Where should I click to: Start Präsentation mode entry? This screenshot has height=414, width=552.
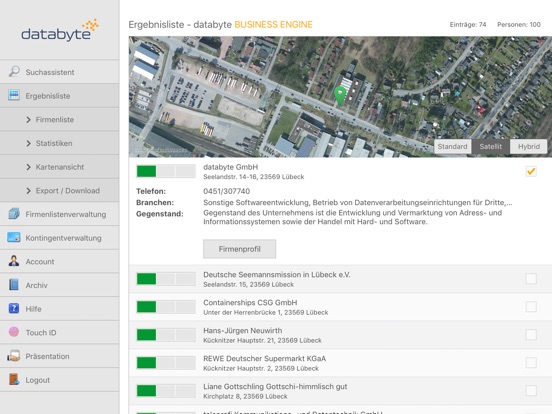(59, 356)
